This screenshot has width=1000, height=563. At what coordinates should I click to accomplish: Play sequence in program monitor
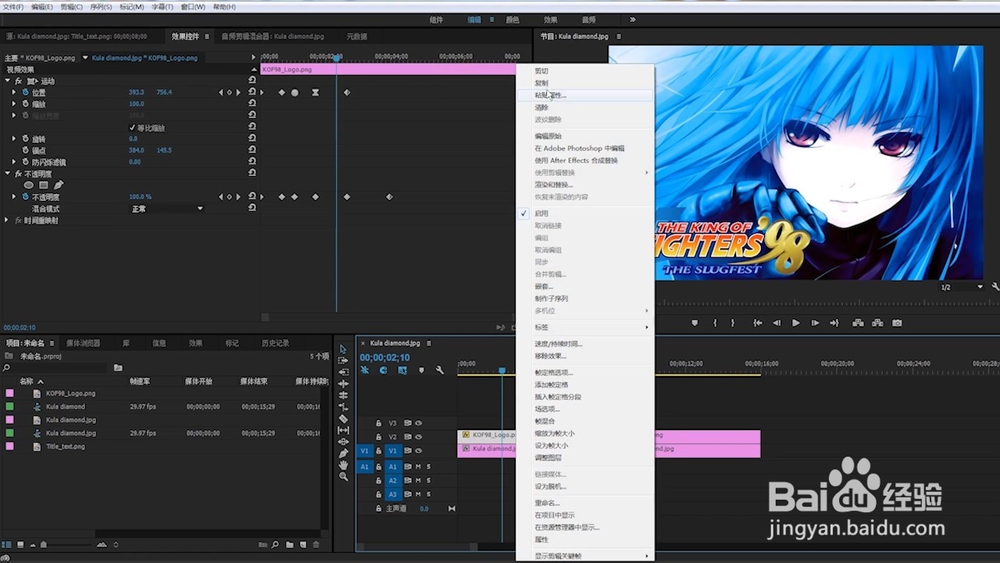click(x=796, y=323)
